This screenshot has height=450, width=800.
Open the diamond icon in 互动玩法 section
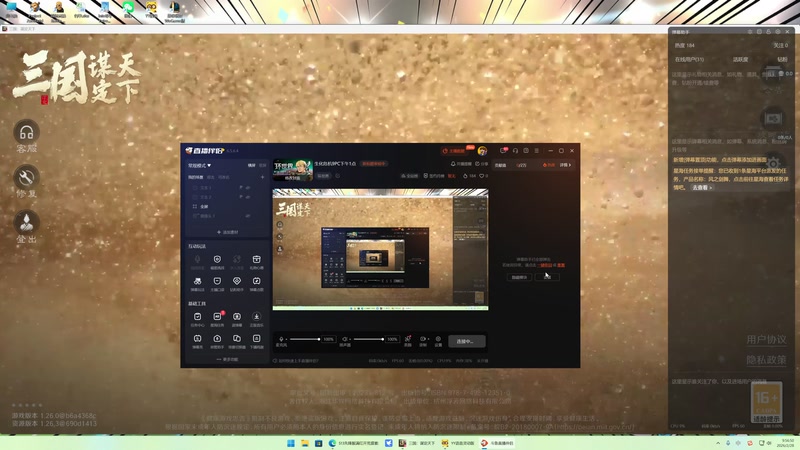pos(237,281)
